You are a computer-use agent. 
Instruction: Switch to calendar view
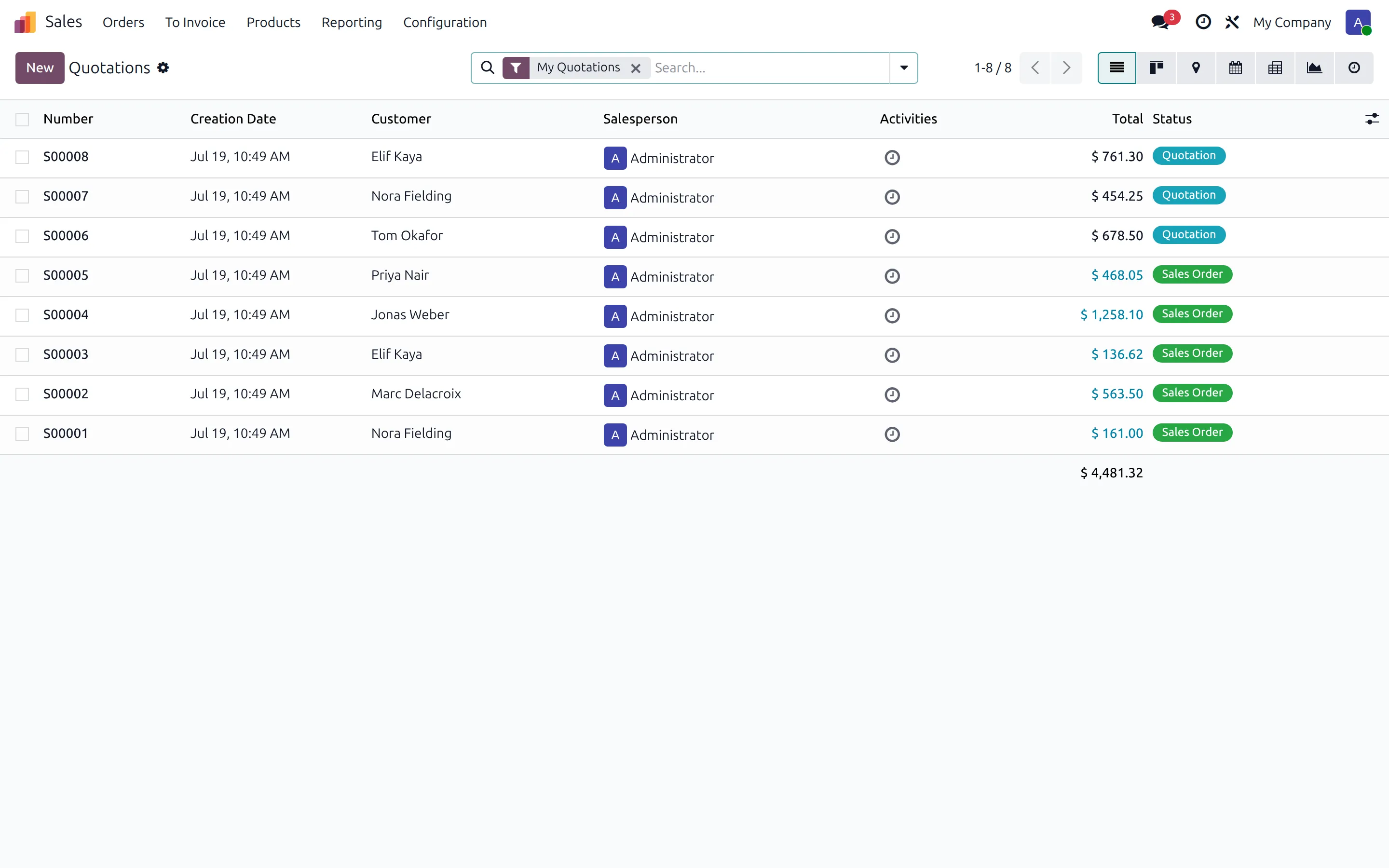click(x=1235, y=68)
